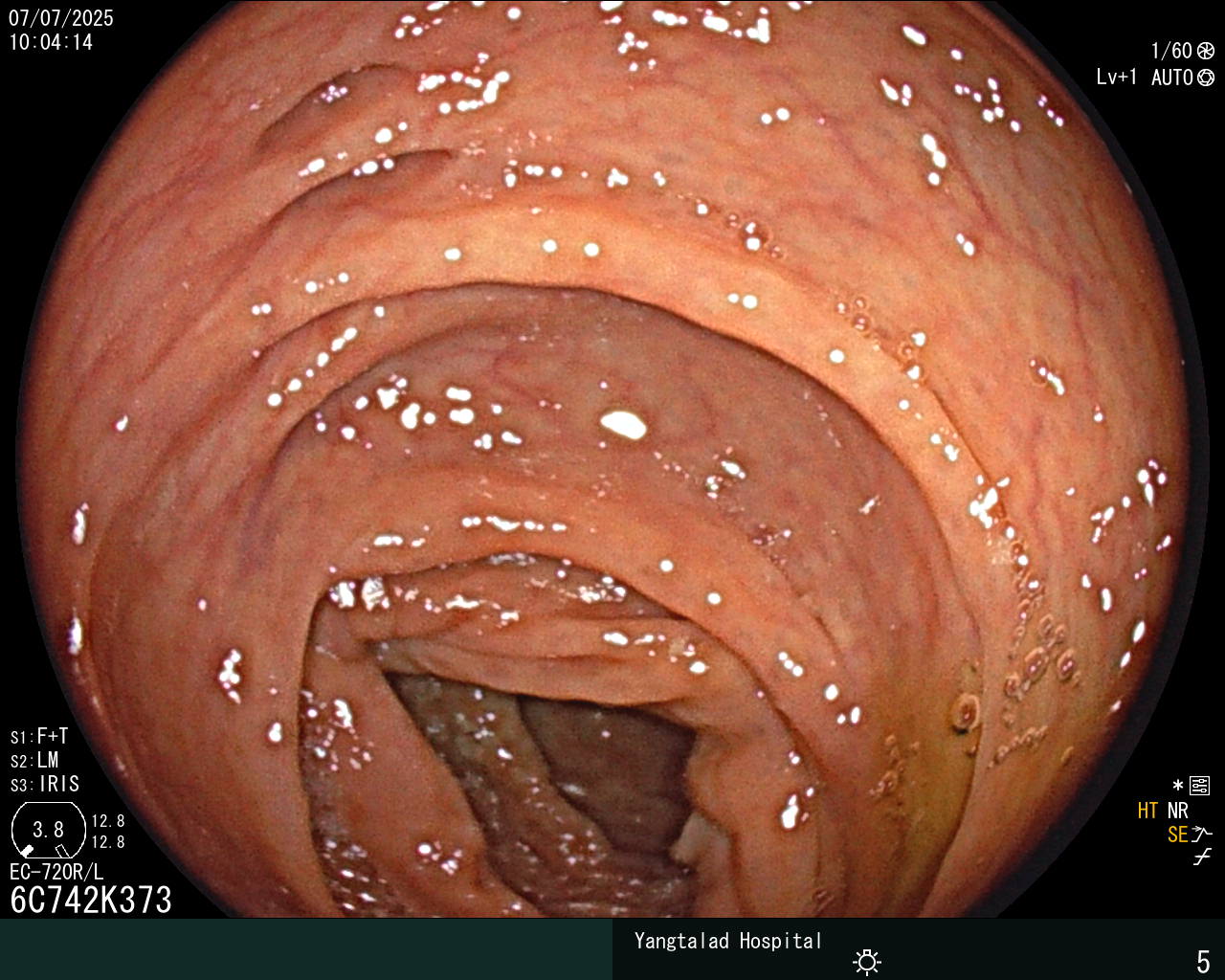The height and width of the screenshot is (980, 1225).
Task: Click the time stamp 10:04:14
Action: [x=51, y=42]
